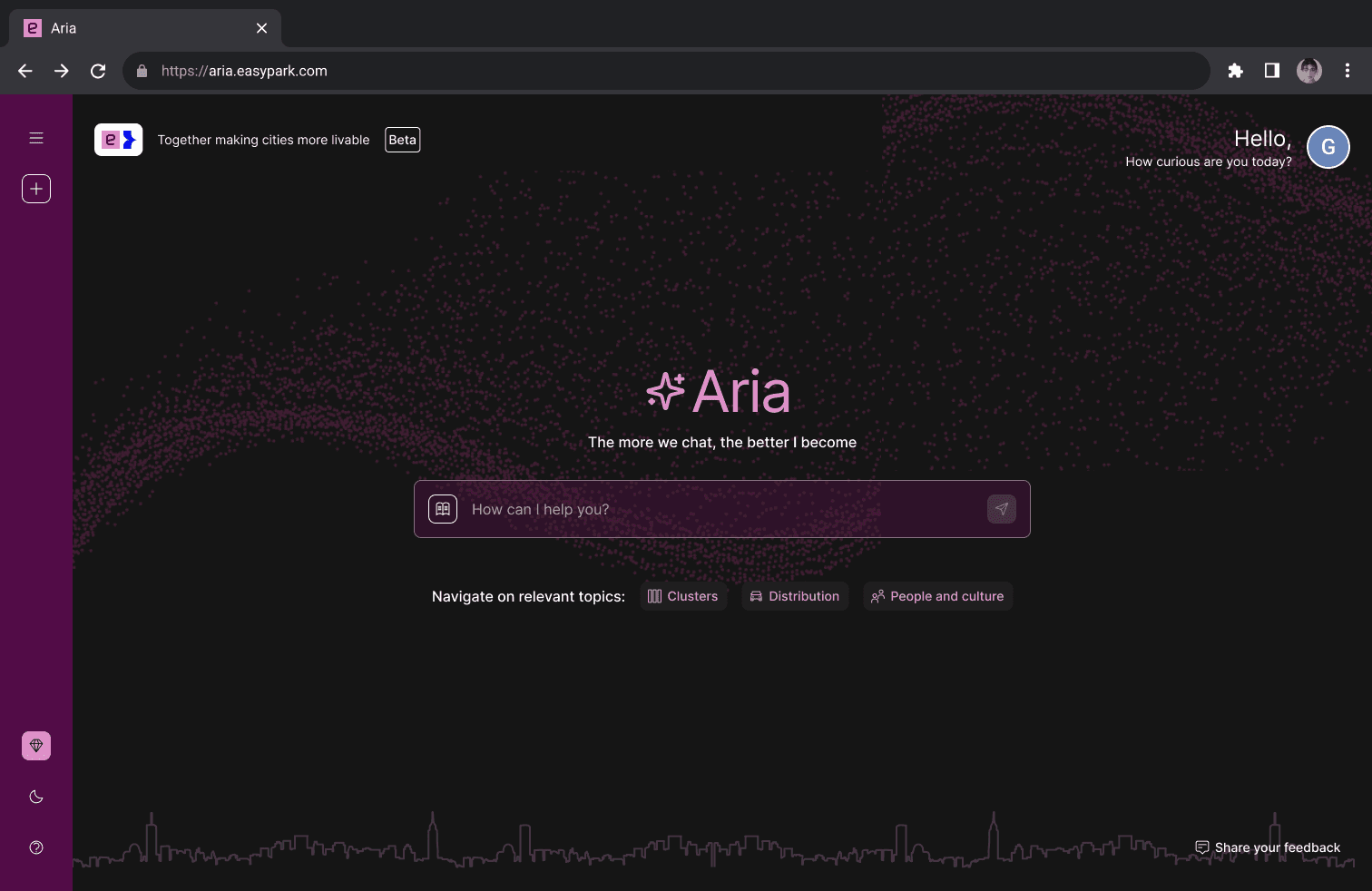The width and height of the screenshot is (1372, 891).
Task: Open the help question mark icon
Action: pyautogui.click(x=36, y=847)
